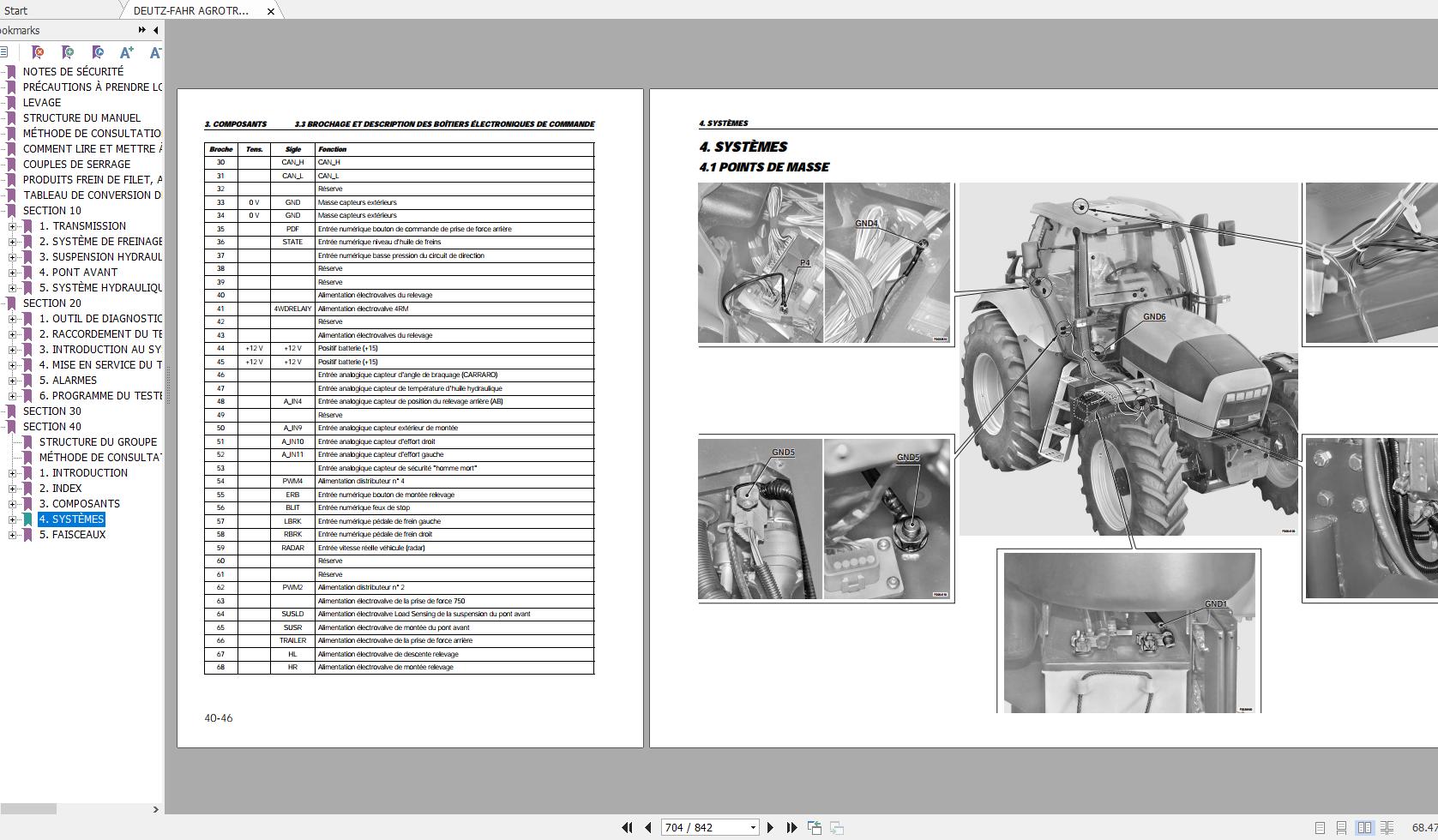Go to the first page
Image resolution: width=1438 pixels, height=840 pixels.
627,827
